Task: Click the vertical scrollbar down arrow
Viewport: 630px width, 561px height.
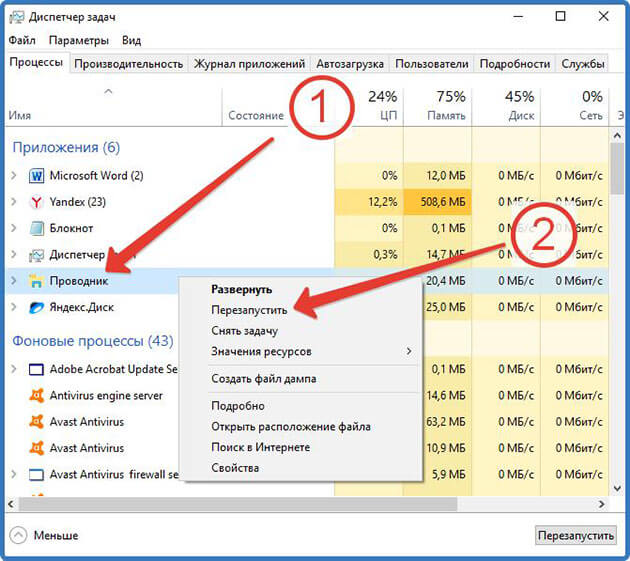Action: click(x=617, y=489)
